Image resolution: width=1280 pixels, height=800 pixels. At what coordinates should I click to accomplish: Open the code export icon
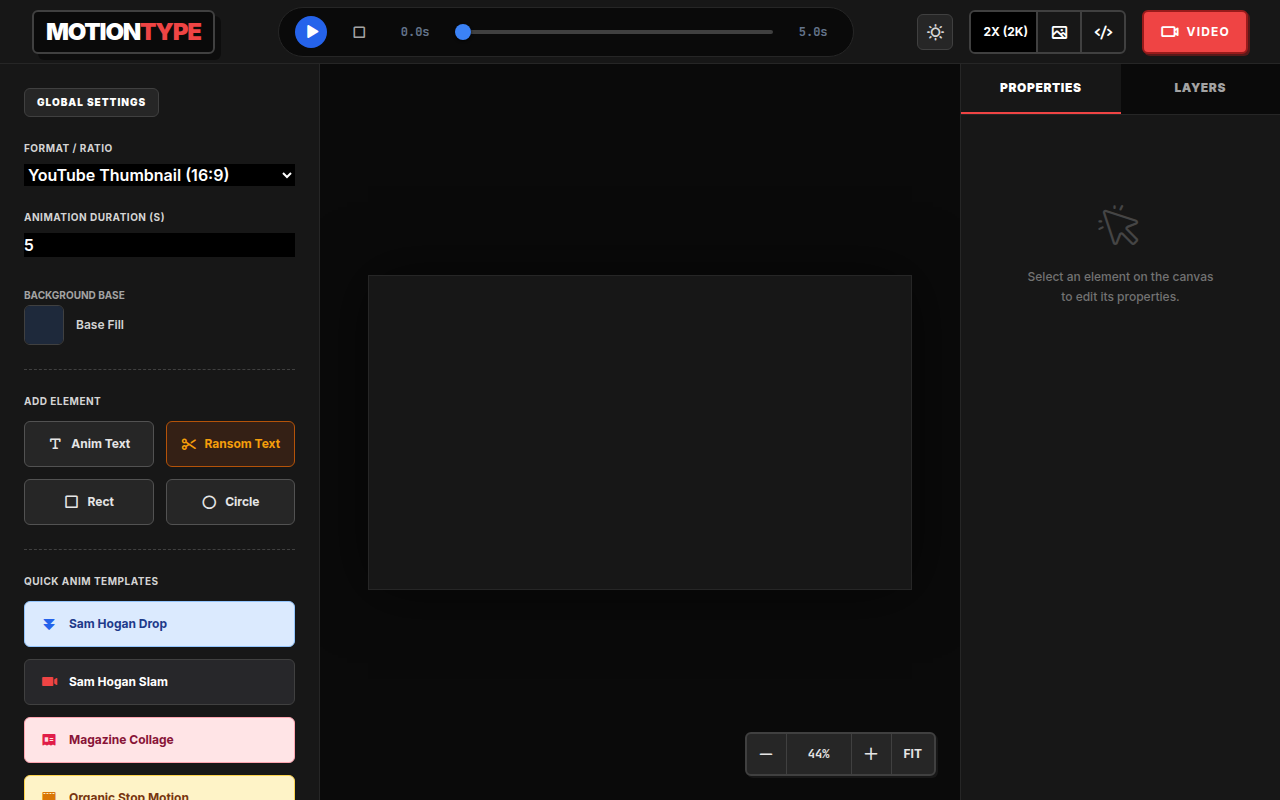click(x=1103, y=32)
